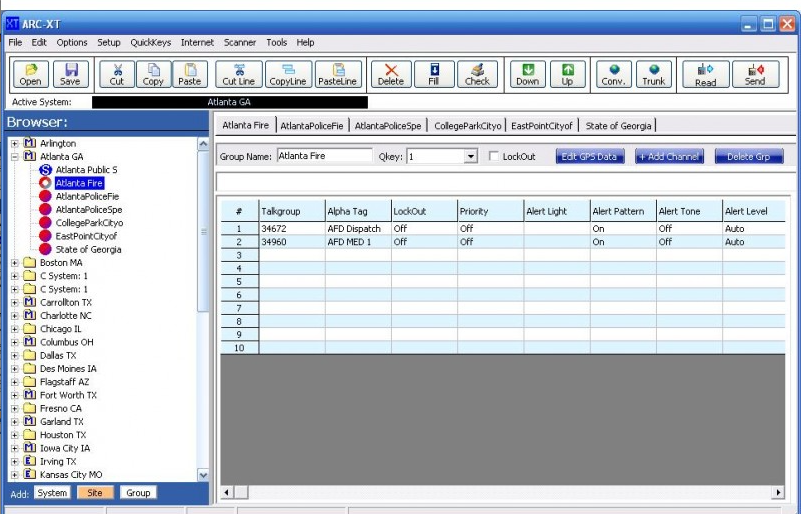Switch to the State of Georgia tab
The height and width of the screenshot is (514, 801).
tap(618, 126)
